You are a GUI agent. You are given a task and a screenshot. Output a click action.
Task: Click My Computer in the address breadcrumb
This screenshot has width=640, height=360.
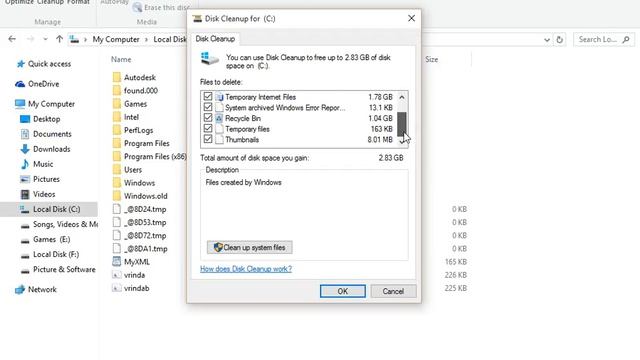coord(116,39)
